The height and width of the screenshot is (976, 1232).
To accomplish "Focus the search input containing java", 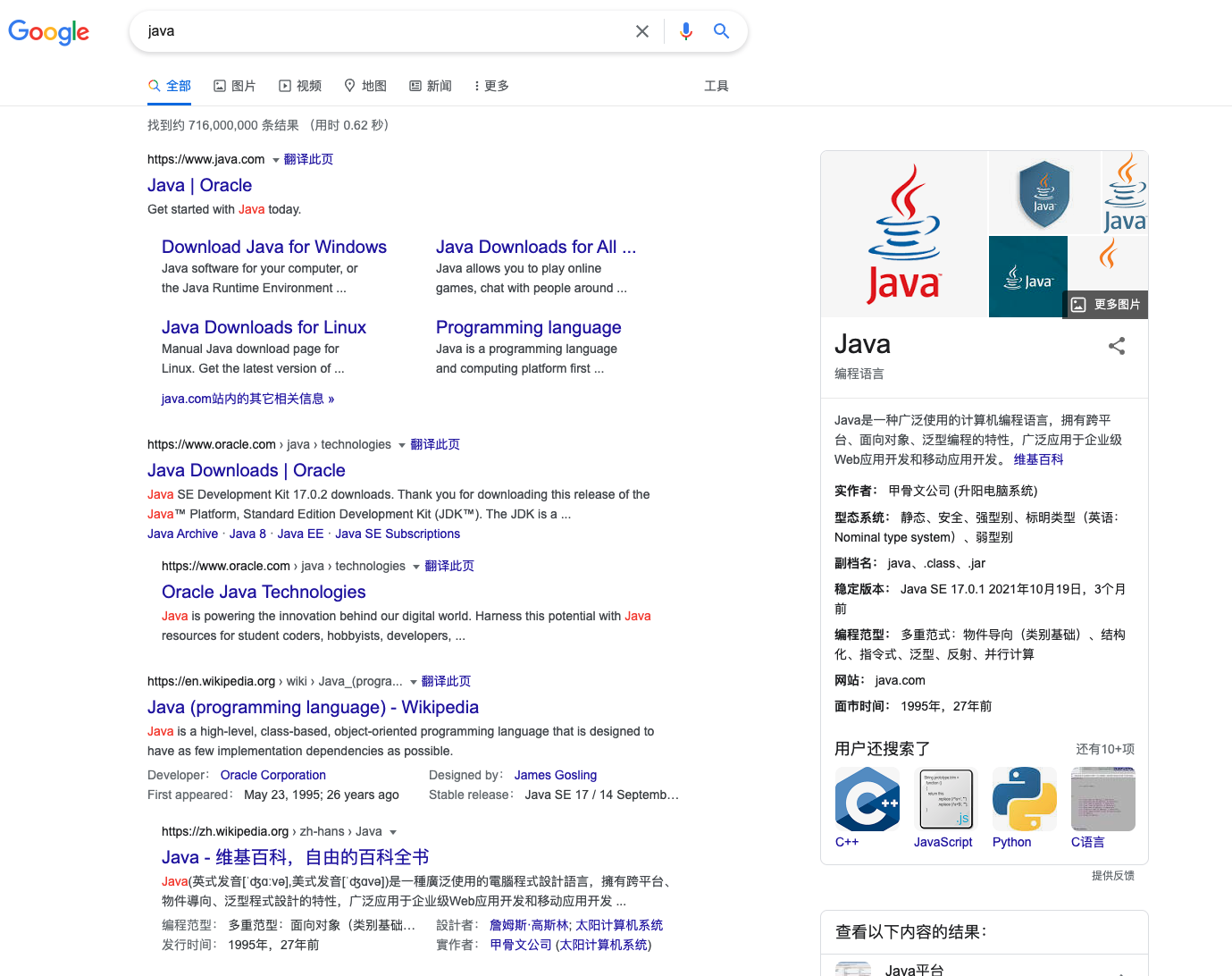I will click(384, 31).
